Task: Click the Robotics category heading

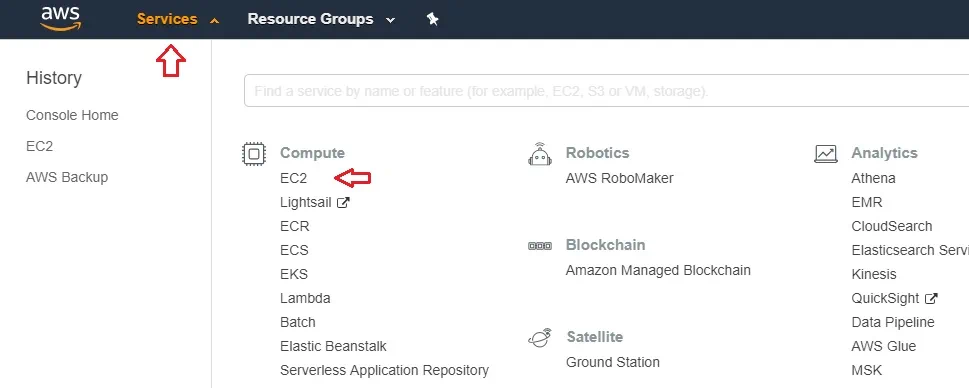Action: (598, 153)
